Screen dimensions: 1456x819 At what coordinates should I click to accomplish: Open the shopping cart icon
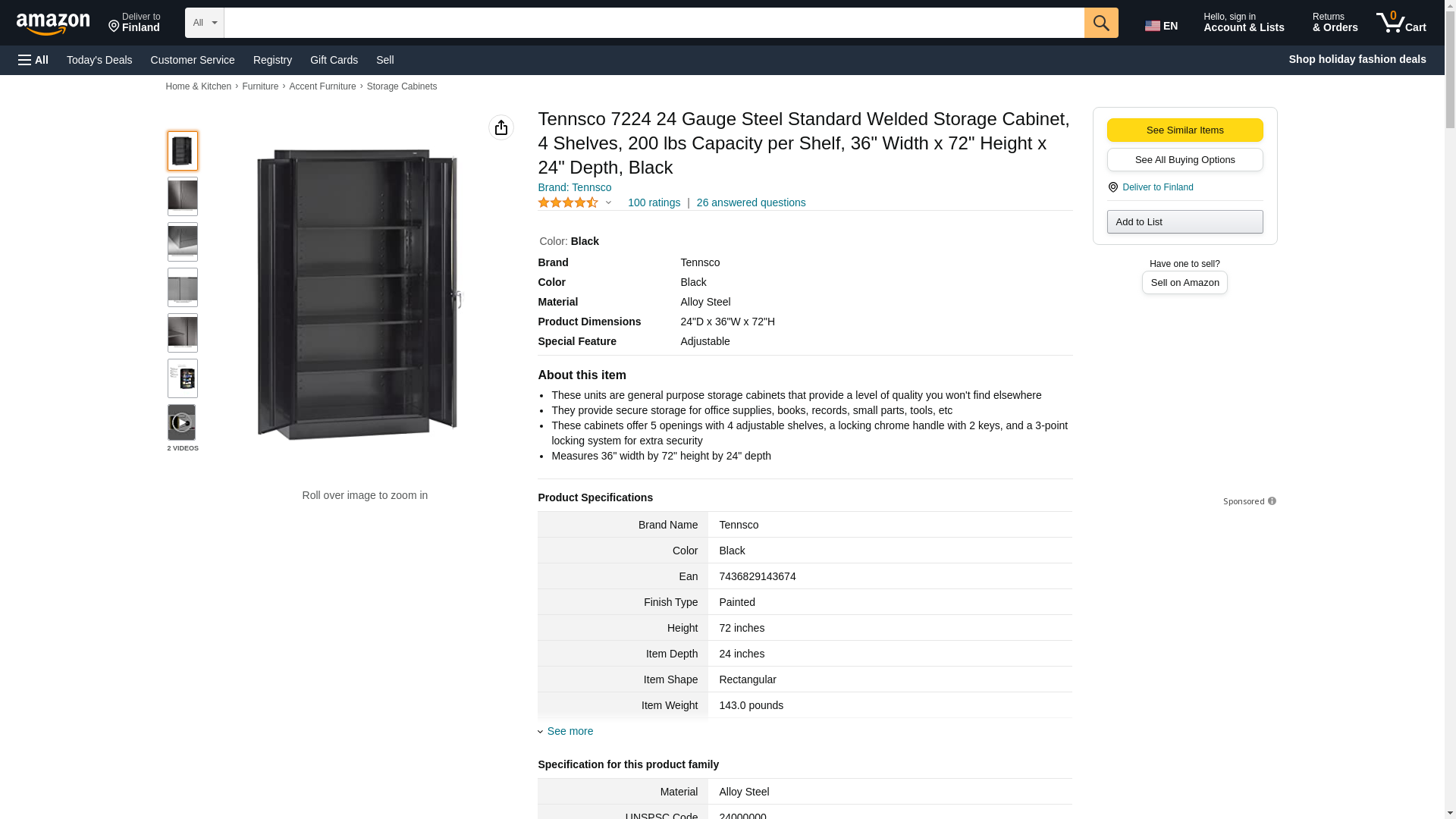1401,23
